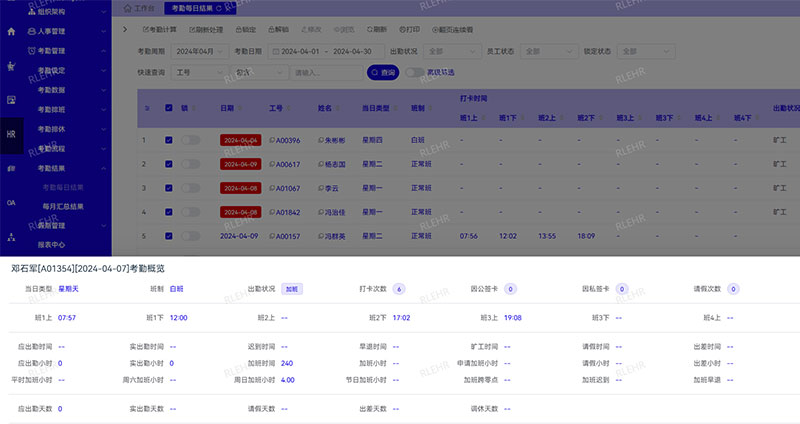Sort by the 日期 column header
Viewport: 800px width, 424px height.
tap(231, 108)
